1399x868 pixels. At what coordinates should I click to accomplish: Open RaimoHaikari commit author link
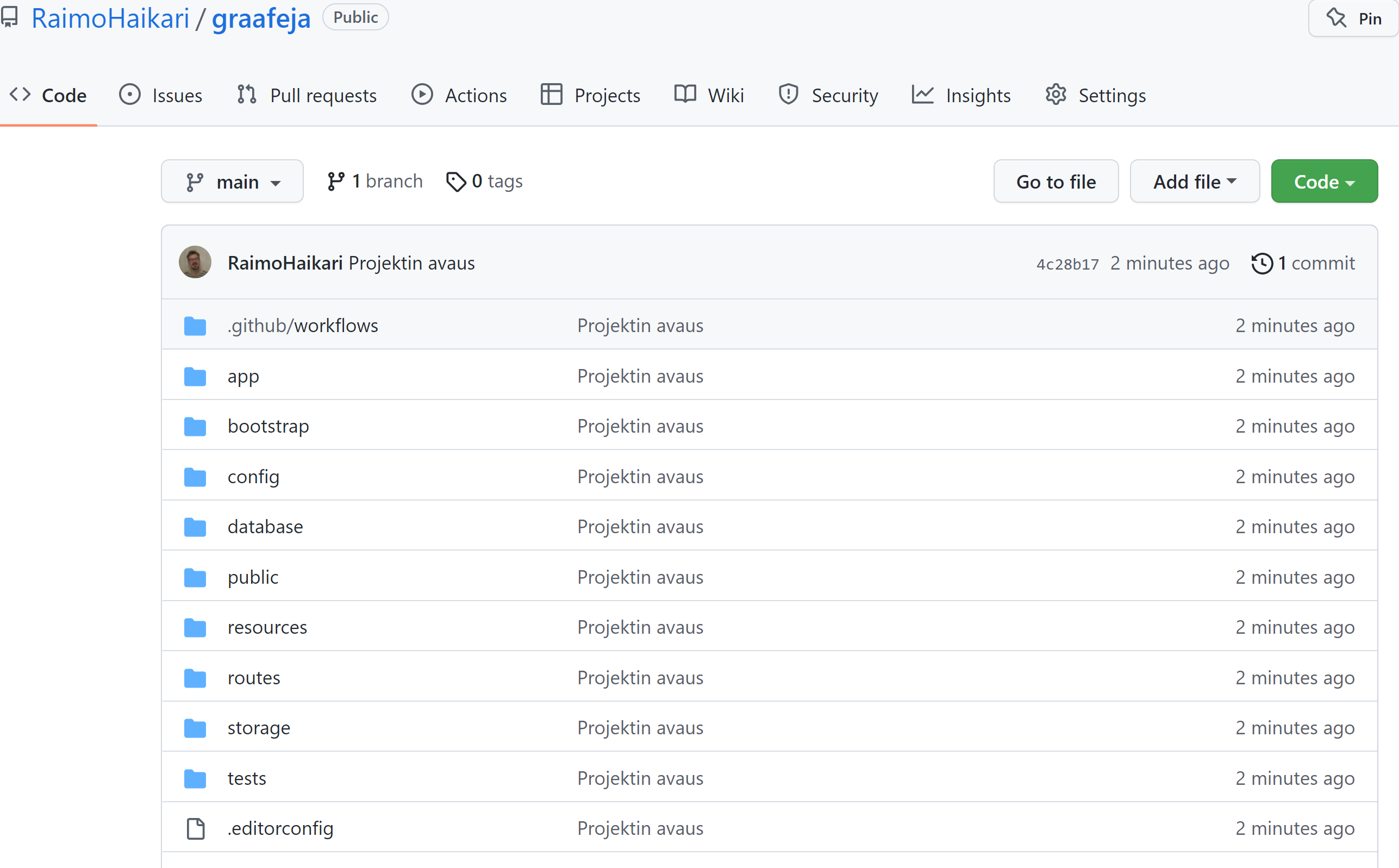pos(285,263)
